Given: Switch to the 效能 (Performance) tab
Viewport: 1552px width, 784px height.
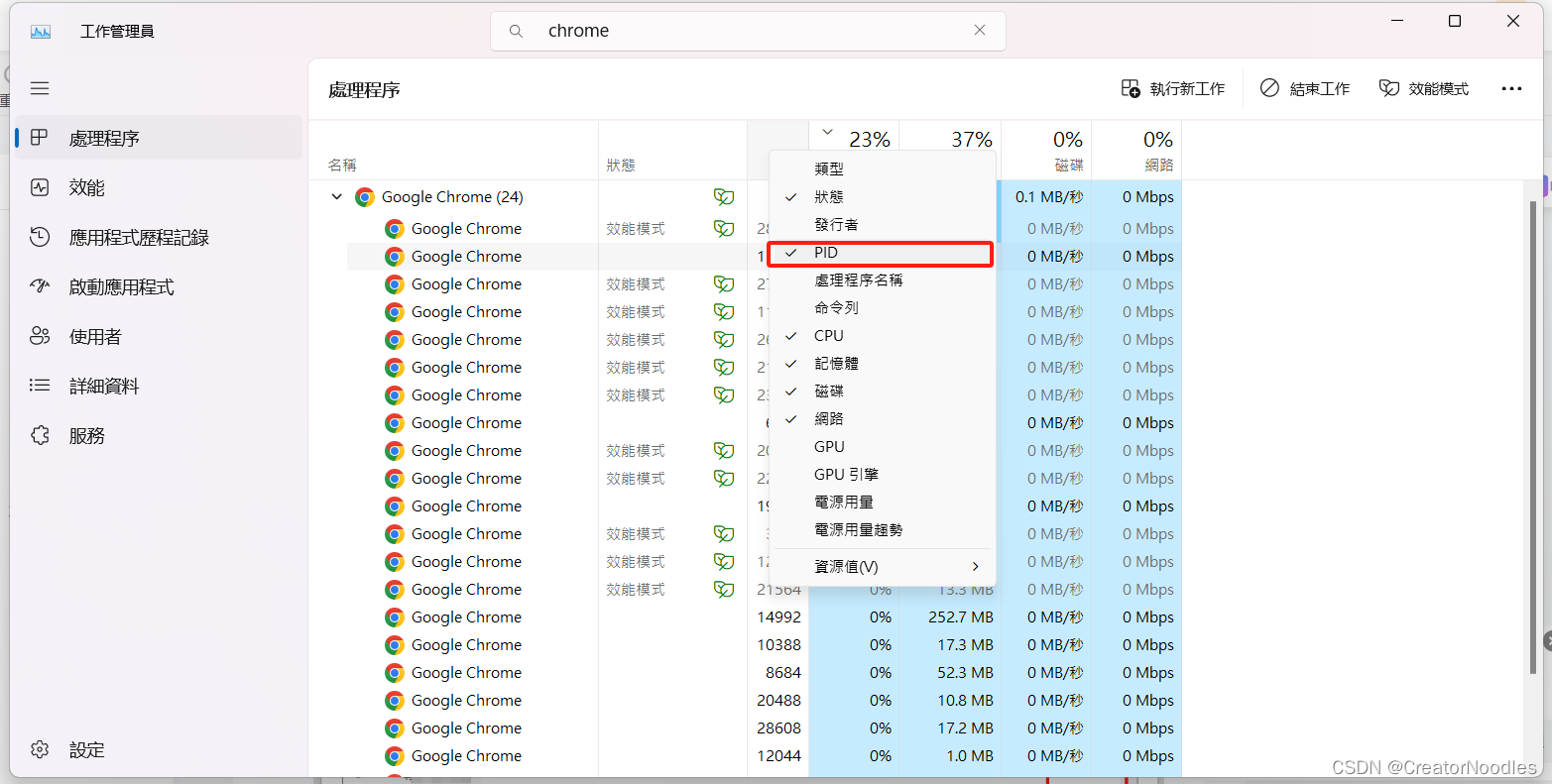Looking at the screenshot, I should tap(159, 187).
